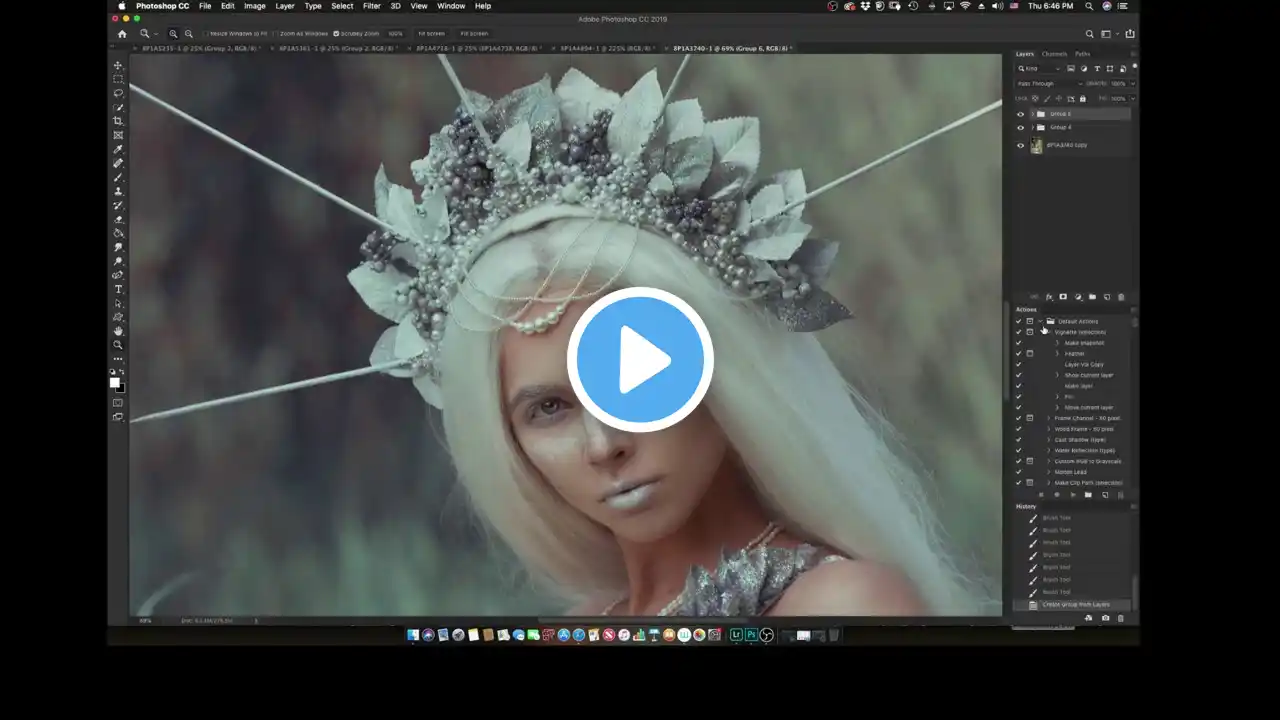1280x720 pixels.
Task: Play the video with center play button
Action: (x=640, y=360)
